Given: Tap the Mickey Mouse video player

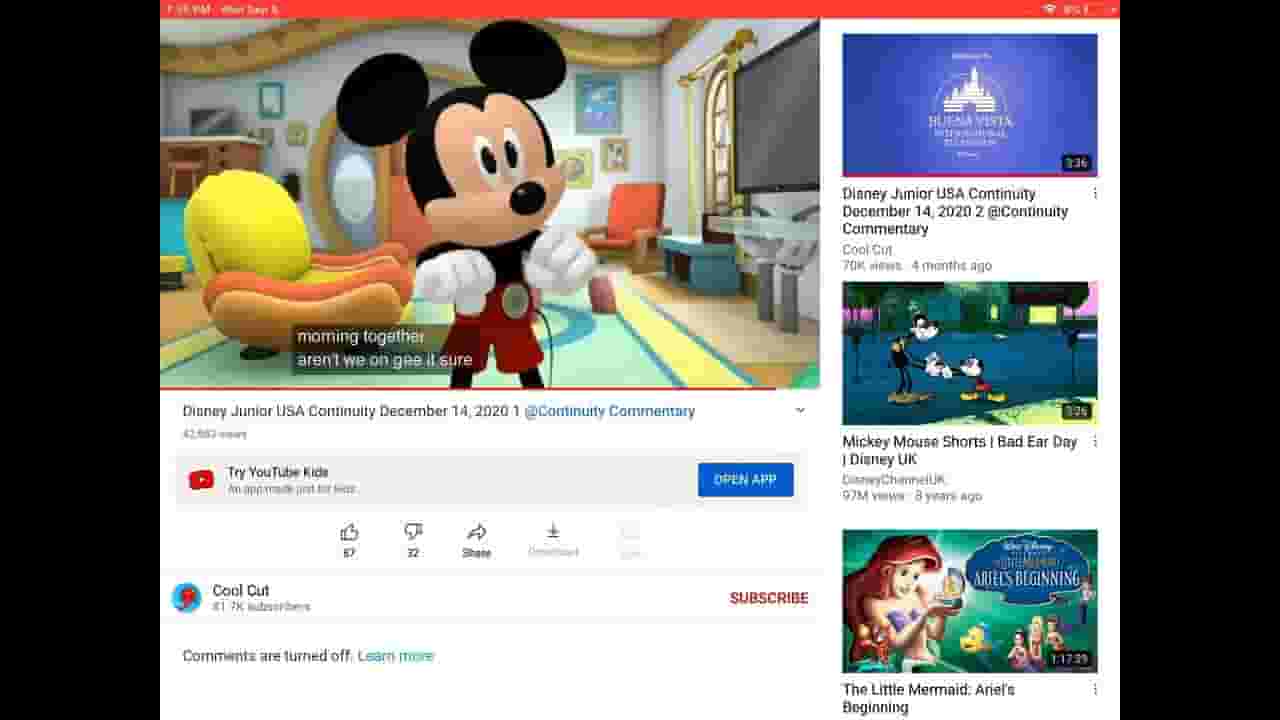Looking at the screenshot, I should coord(489,203).
